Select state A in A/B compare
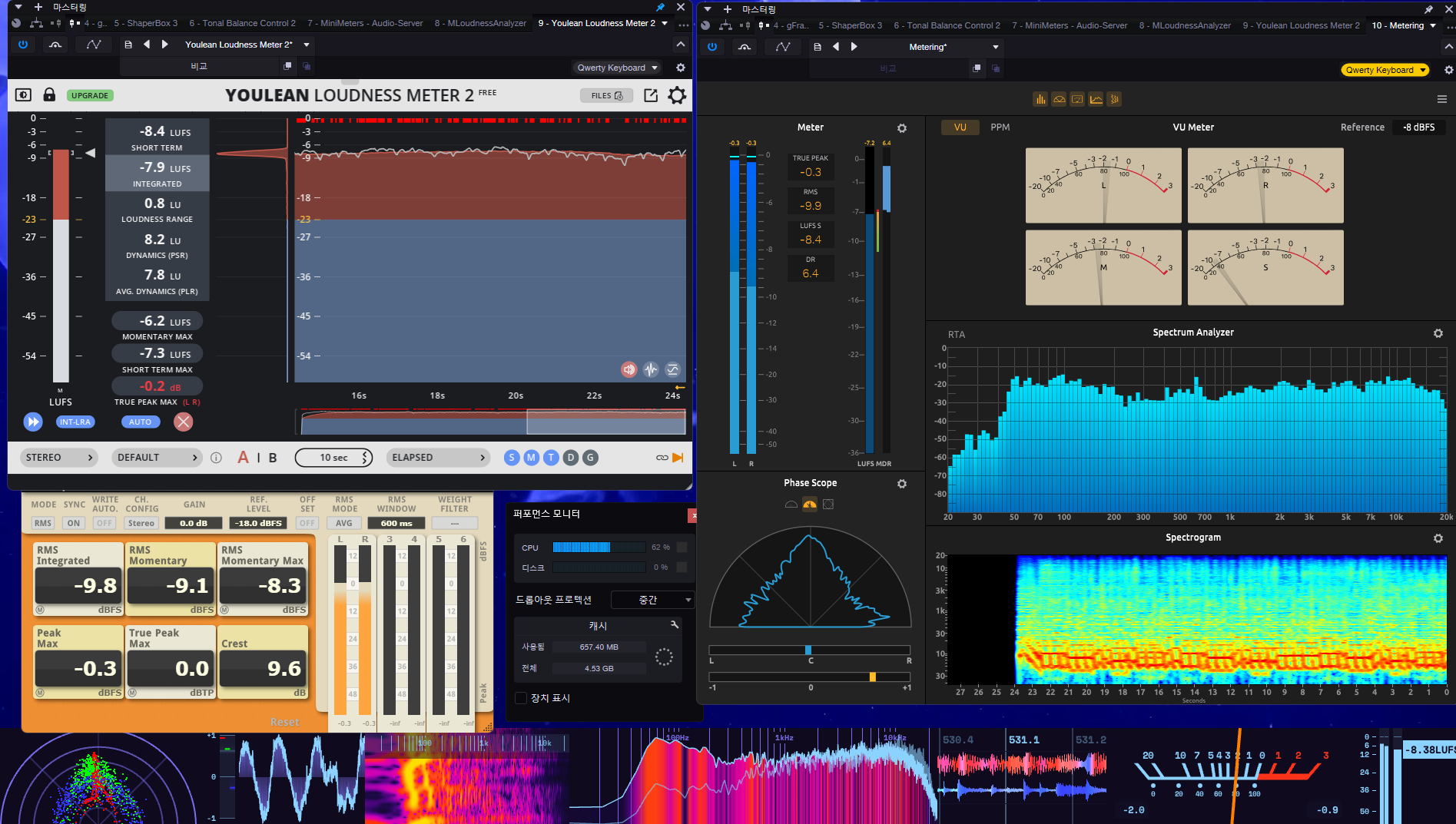Viewport: 1456px width, 824px height. (x=243, y=458)
